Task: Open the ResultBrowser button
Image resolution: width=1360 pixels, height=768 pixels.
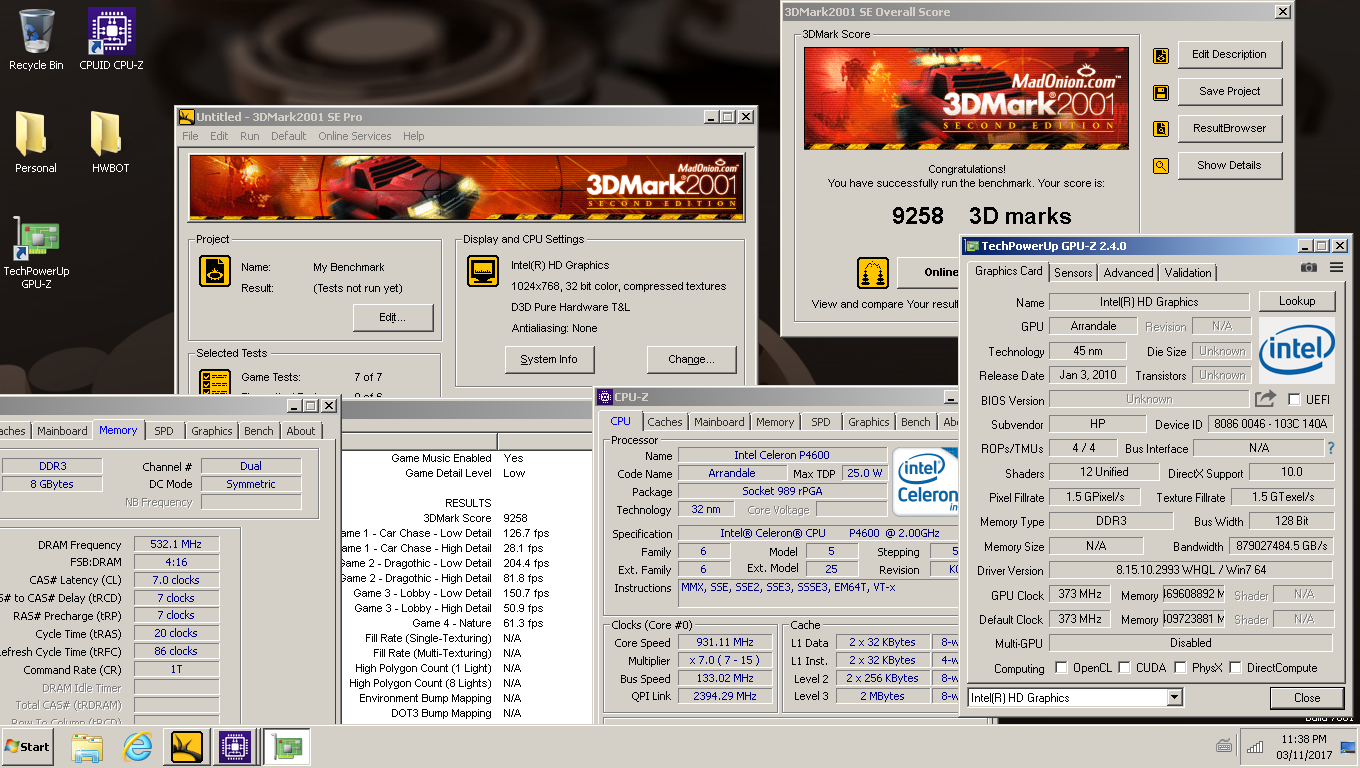Action: (x=1229, y=128)
